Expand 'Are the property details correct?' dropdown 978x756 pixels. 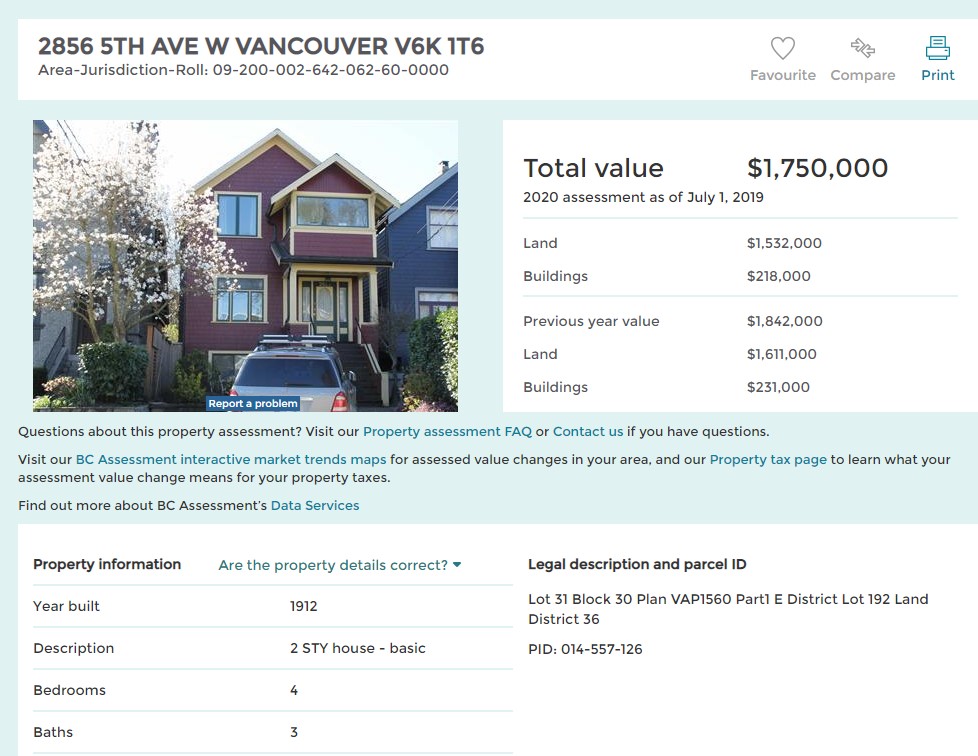[340, 565]
